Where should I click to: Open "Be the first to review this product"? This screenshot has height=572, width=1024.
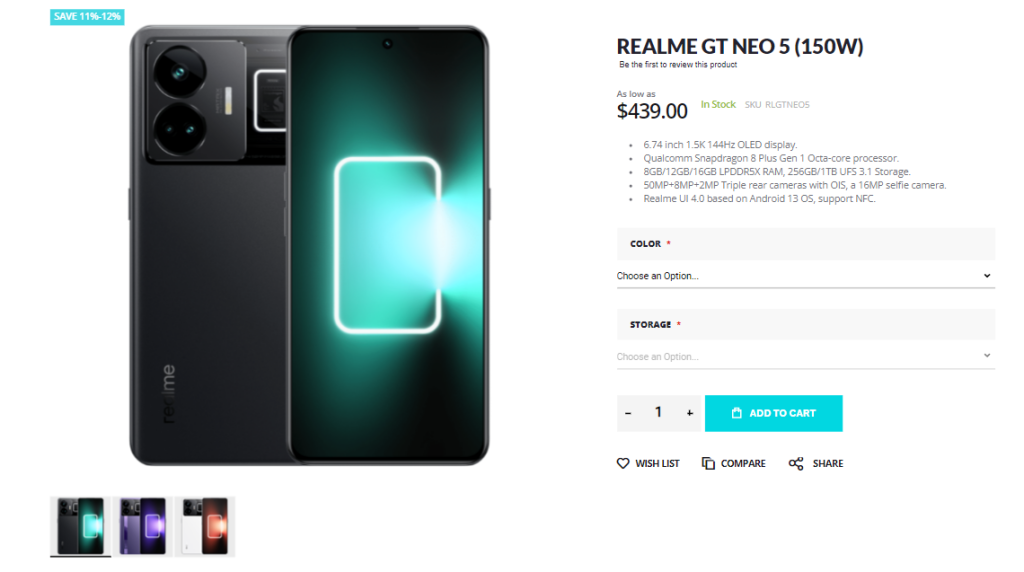coord(678,65)
